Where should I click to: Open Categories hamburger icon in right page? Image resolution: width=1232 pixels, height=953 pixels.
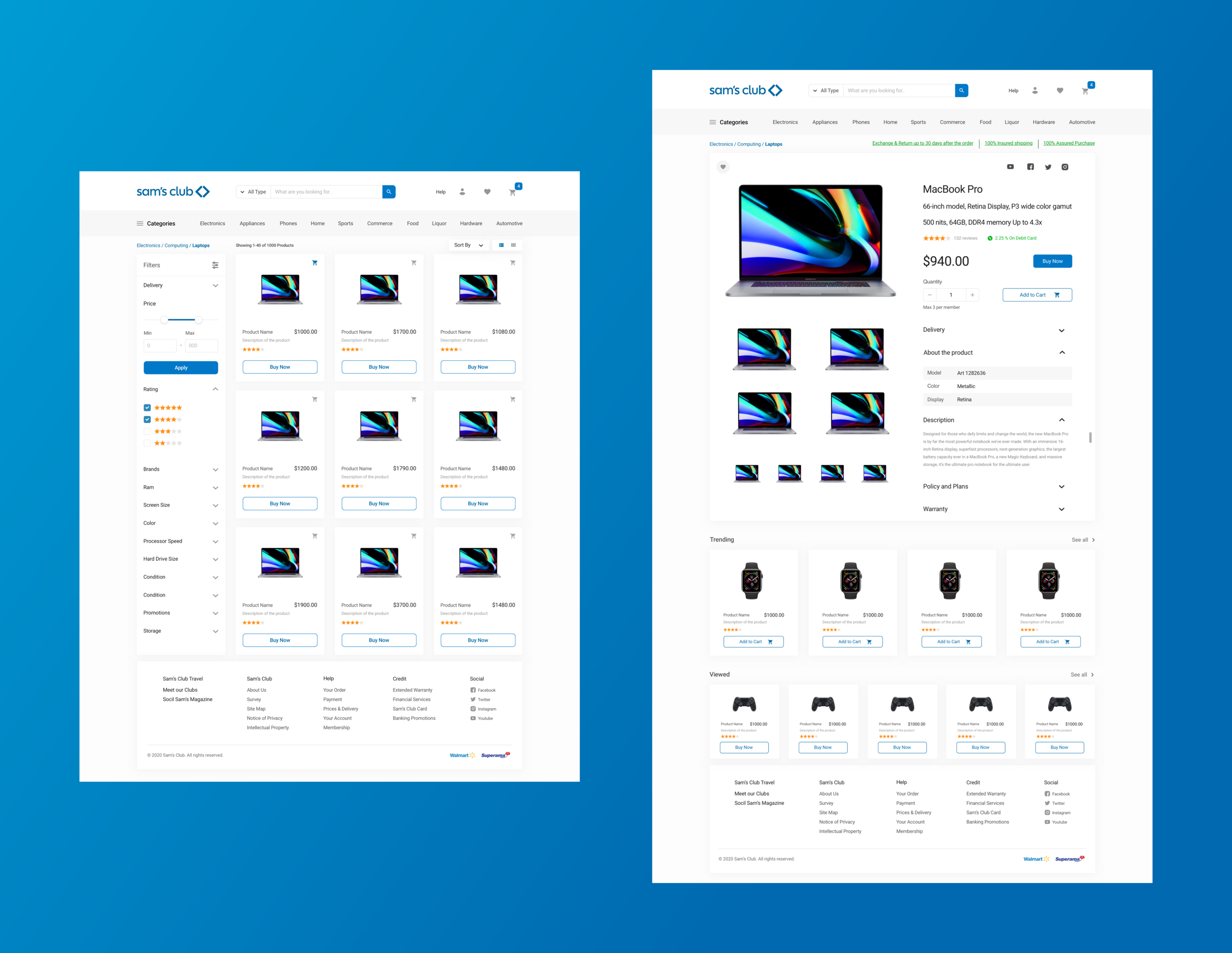(x=713, y=122)
